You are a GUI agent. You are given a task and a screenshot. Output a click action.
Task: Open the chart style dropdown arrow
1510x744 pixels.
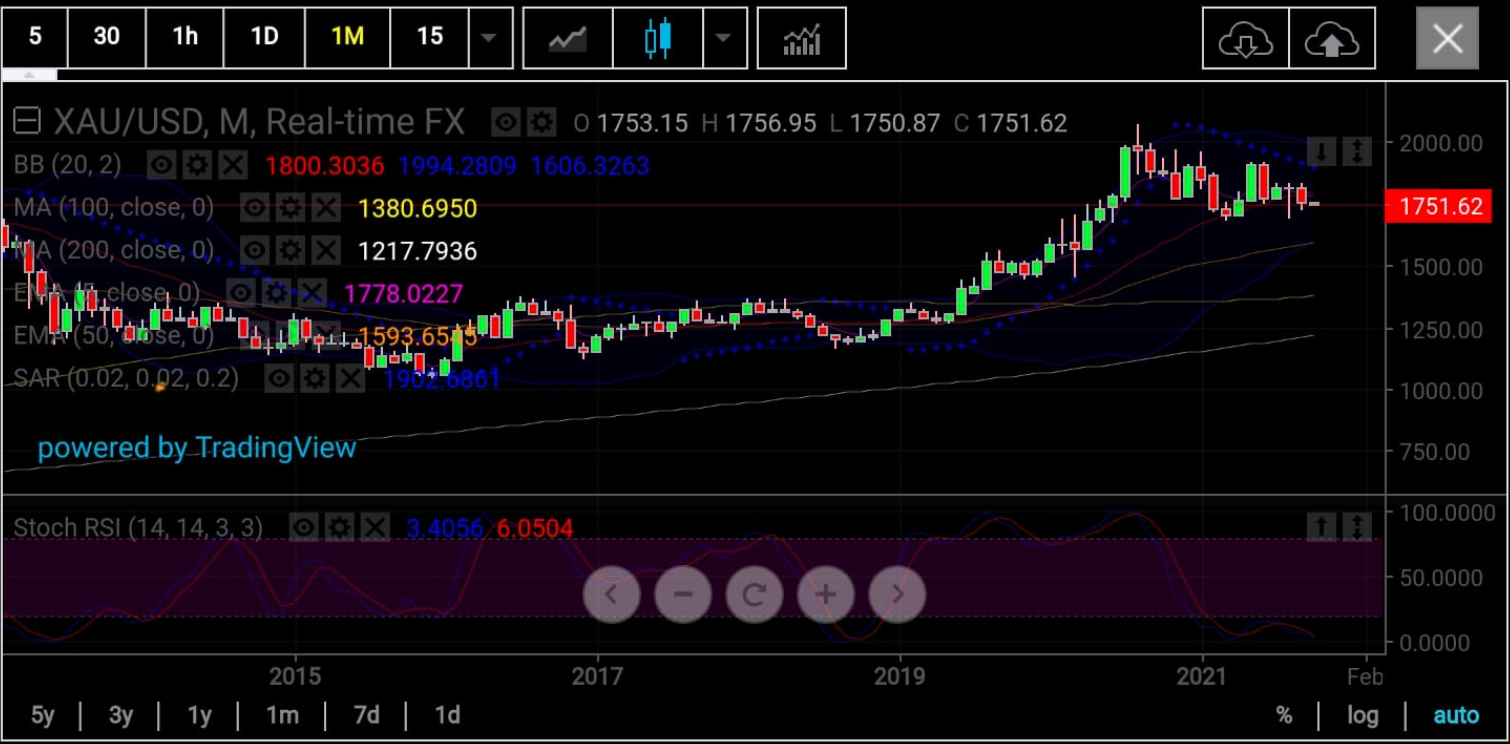724,38
